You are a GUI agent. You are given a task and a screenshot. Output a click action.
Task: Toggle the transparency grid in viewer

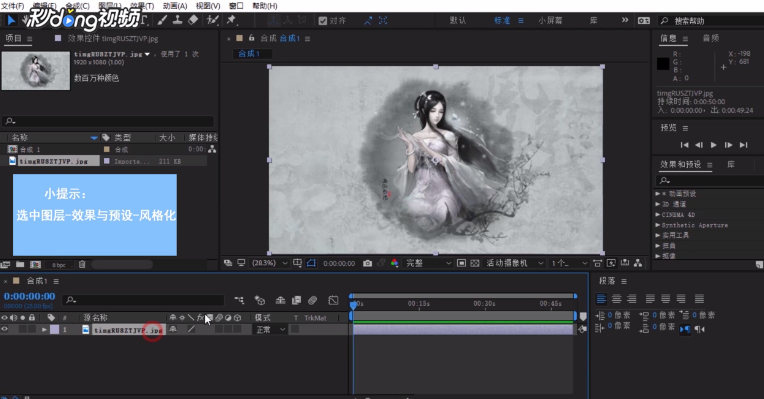tap(475, 263)
